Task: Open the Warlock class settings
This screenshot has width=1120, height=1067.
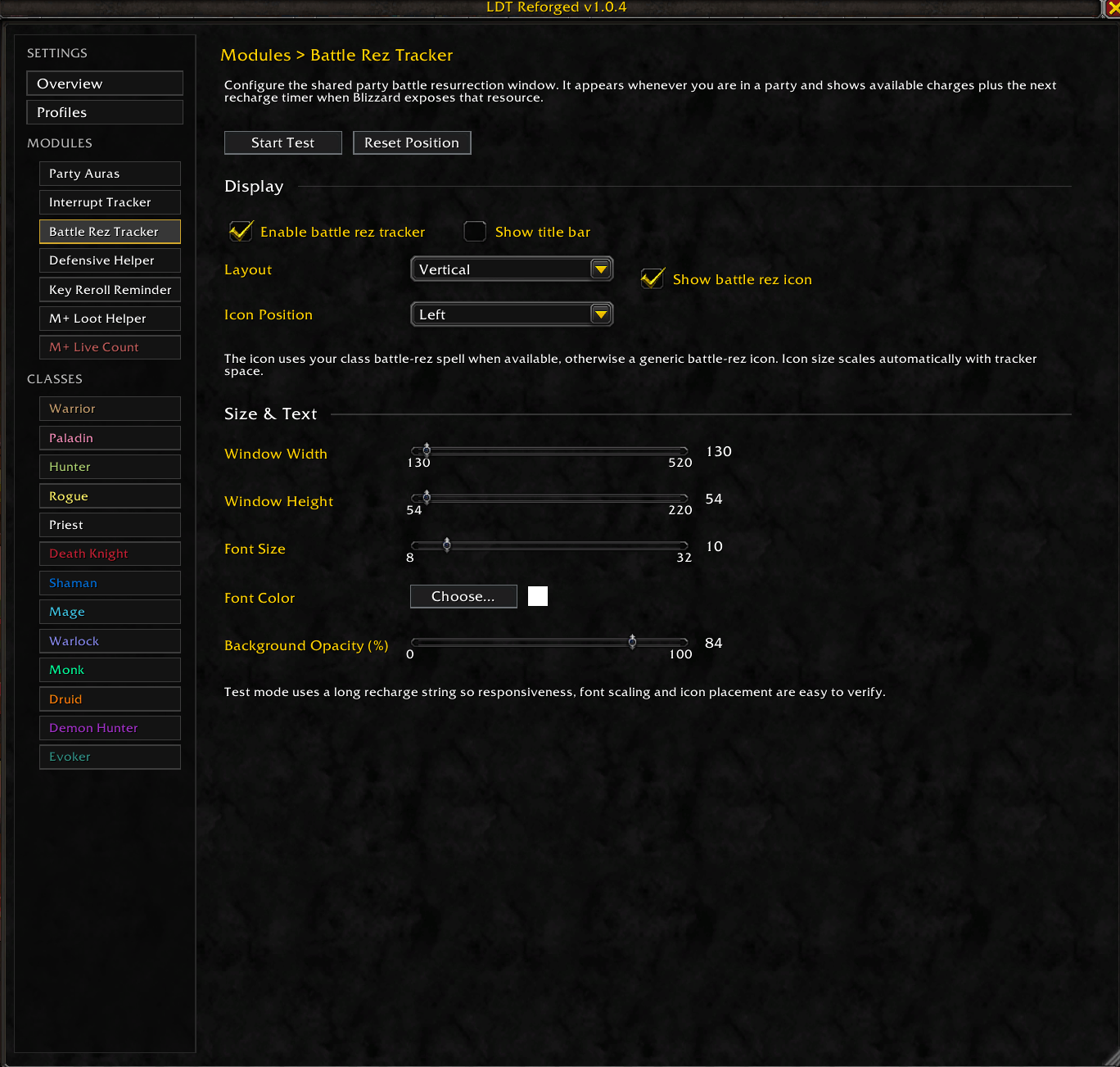Action: pyautogui.click(x=110, y=641)
